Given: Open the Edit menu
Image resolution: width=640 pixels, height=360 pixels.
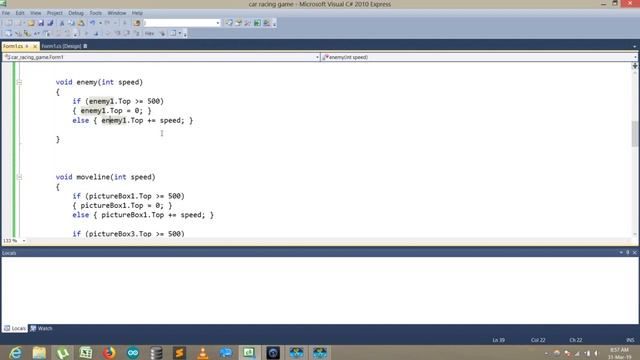Looking at the screenshot, I should coord(20,13).
